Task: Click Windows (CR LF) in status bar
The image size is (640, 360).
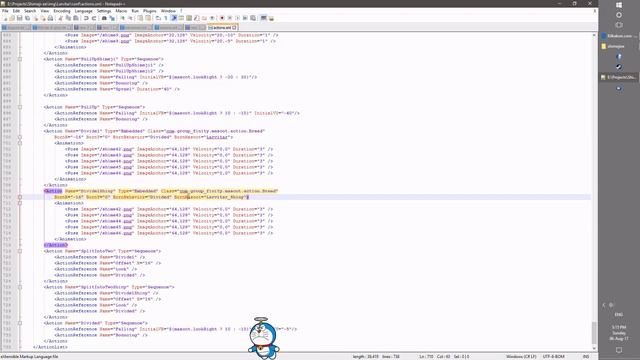Action: point(521,356)
